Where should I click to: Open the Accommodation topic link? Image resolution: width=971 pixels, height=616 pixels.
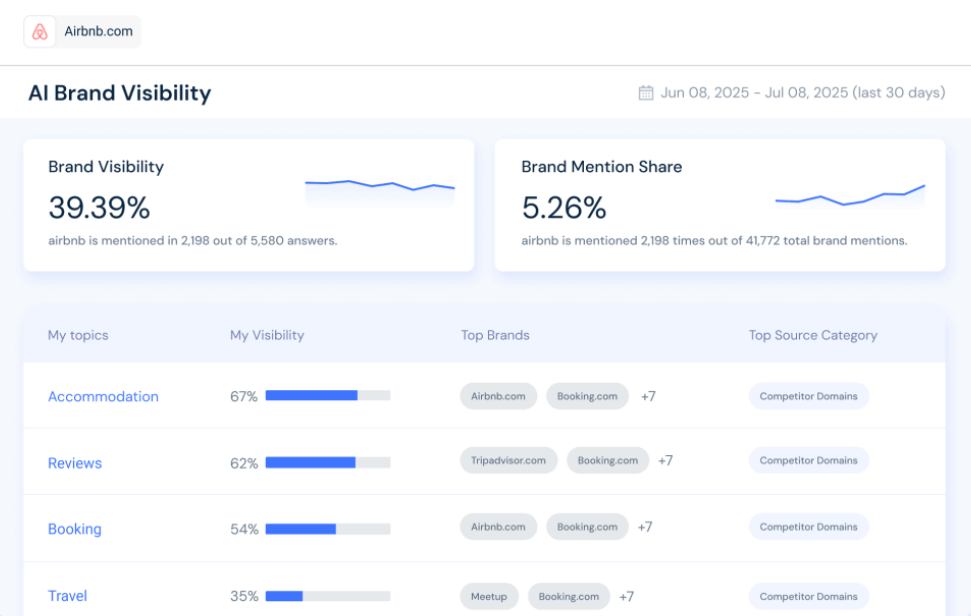pos(103,397)
